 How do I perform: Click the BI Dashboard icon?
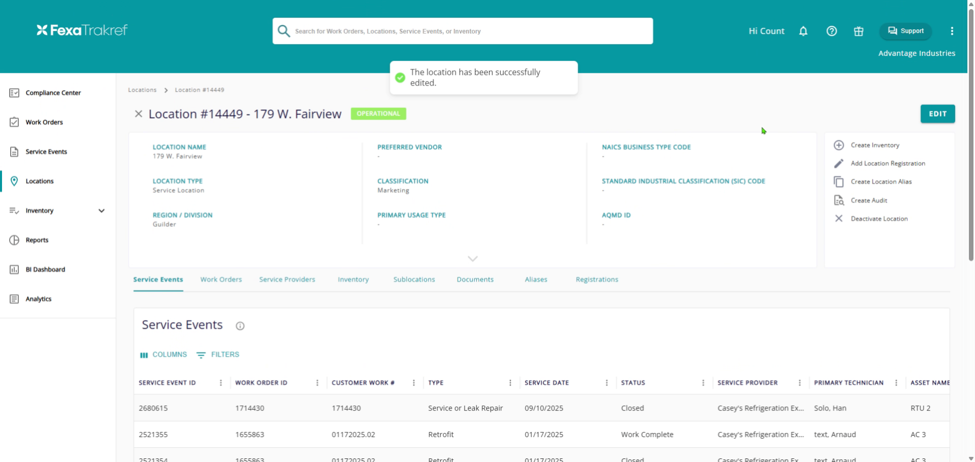click(14, 269)
